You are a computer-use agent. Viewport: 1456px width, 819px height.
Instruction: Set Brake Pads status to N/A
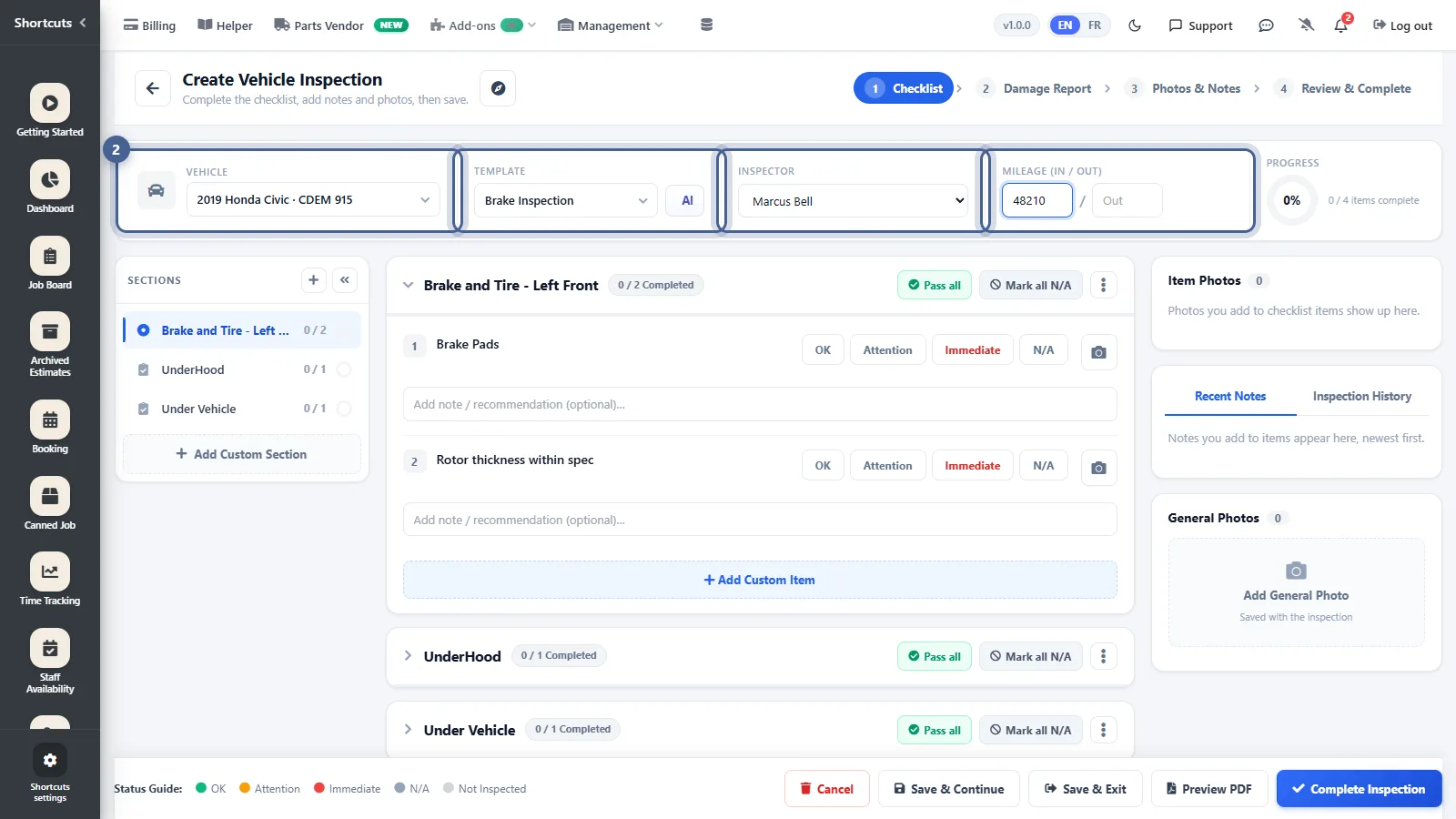1043,350
